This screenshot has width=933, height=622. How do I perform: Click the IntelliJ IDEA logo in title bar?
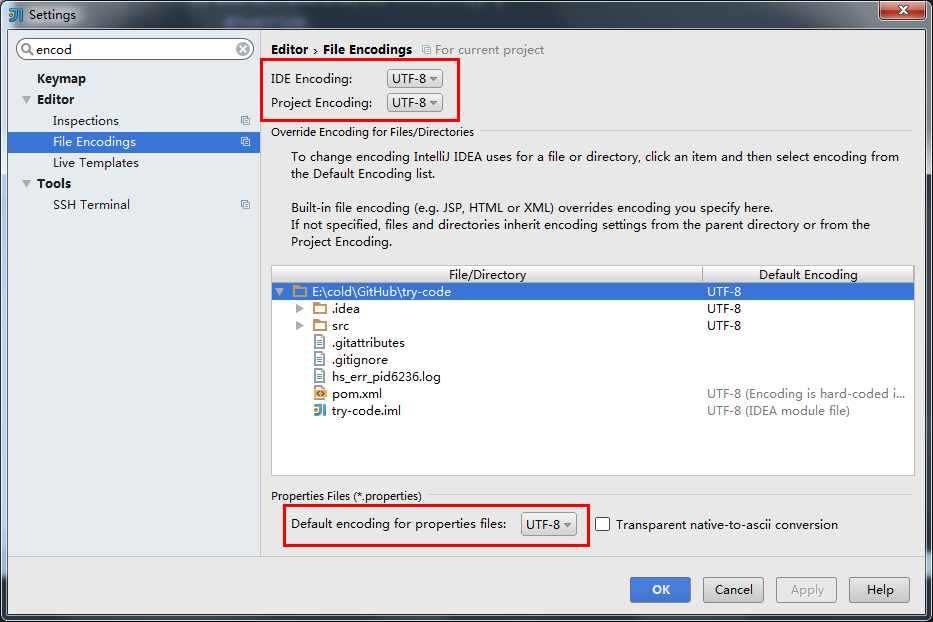click(15, 14)
